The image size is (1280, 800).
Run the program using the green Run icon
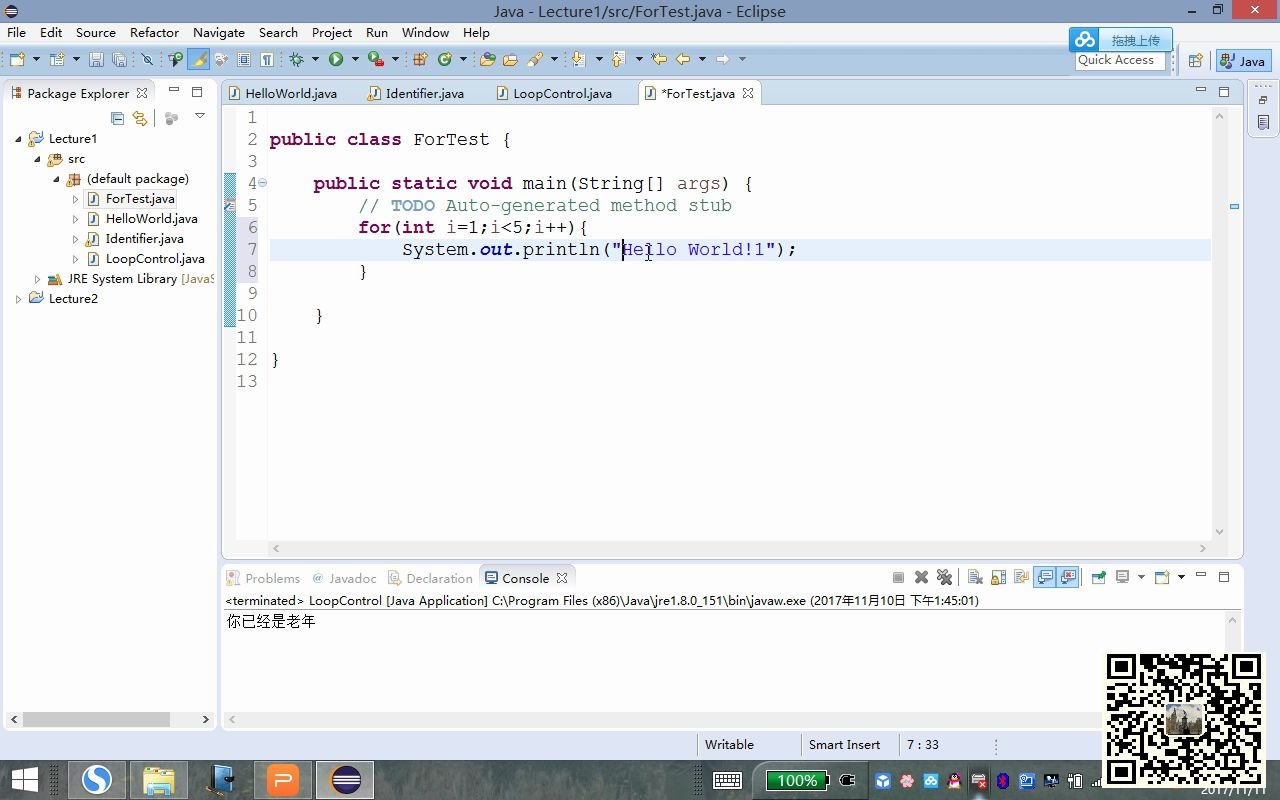[336, 59]
